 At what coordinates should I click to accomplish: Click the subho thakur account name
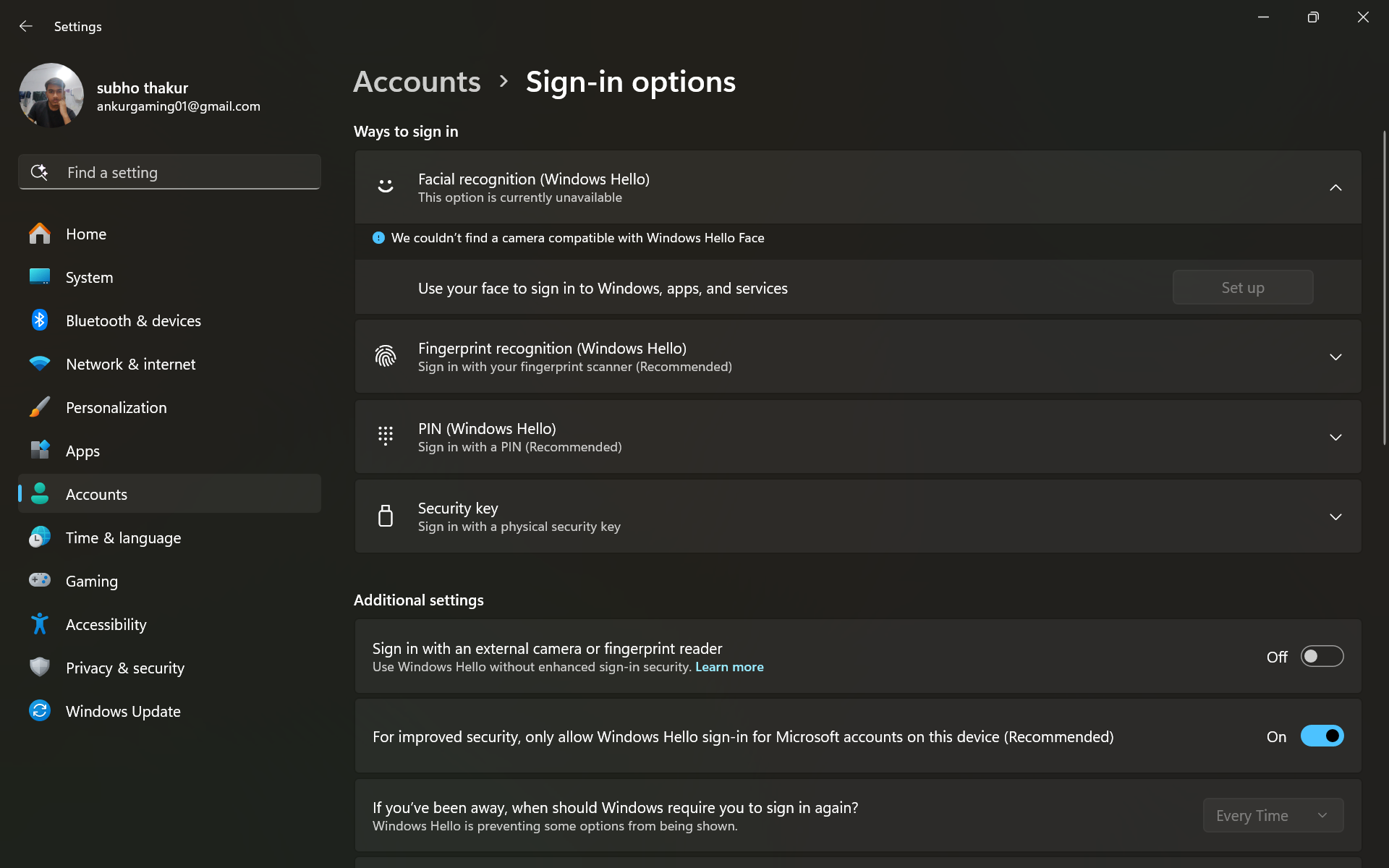click(x=143, y=88)
